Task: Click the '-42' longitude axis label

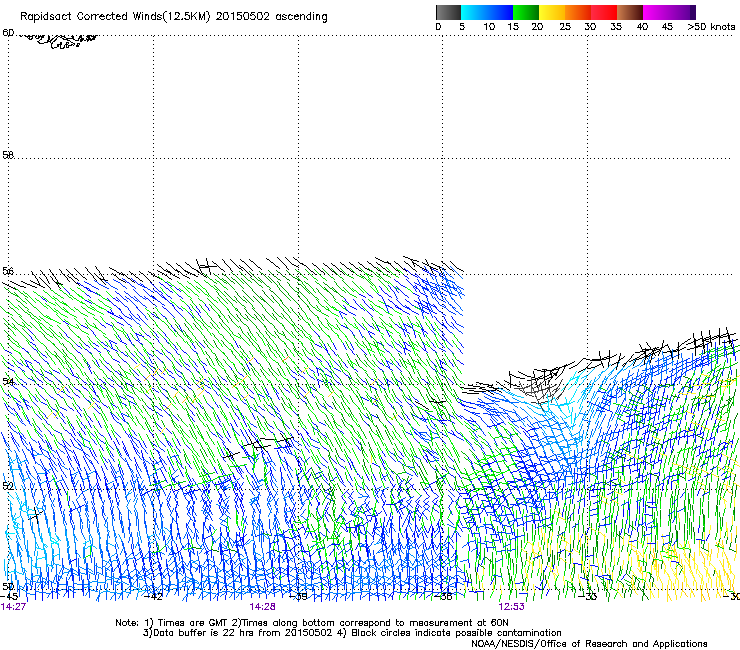Action: (x=153, y=596)
